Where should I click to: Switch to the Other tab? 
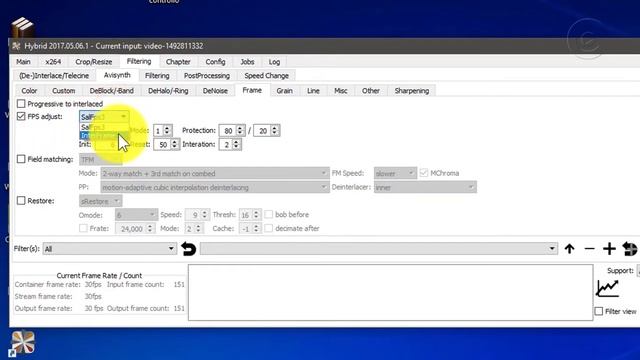371,91
